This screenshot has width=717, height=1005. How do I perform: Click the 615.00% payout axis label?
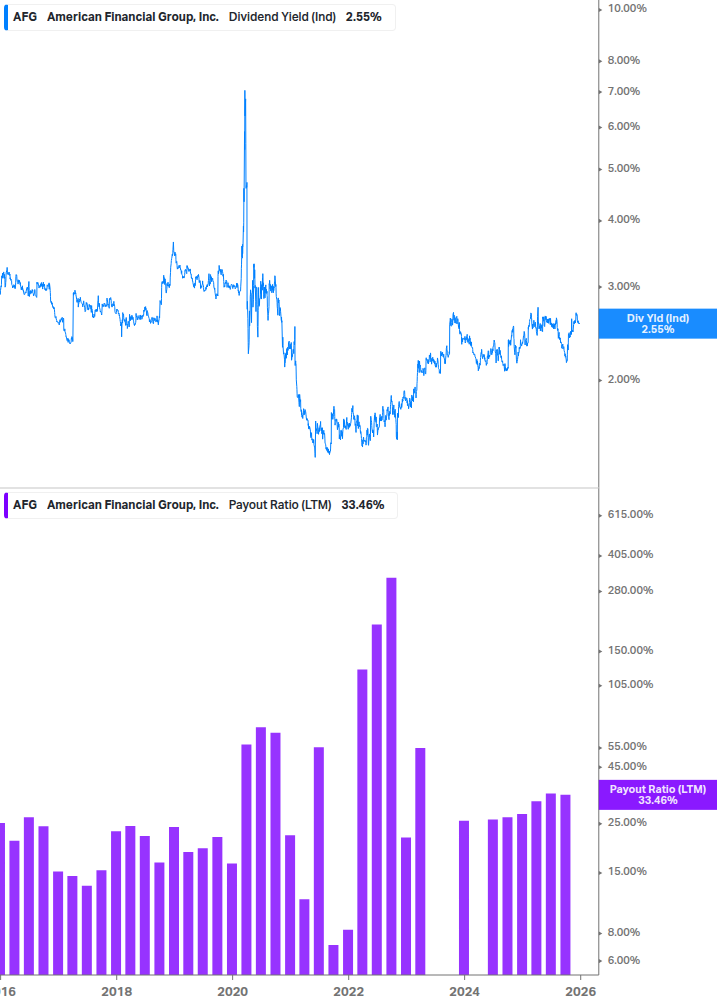point(630,515)
